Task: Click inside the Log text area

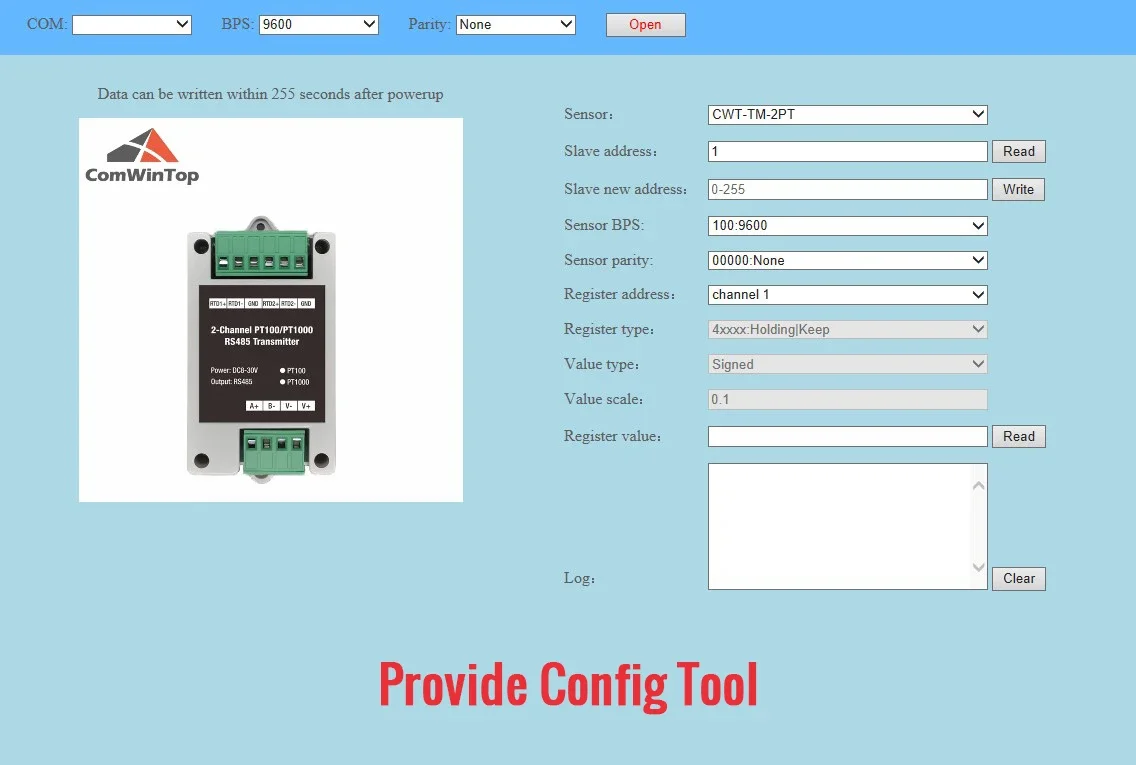Action: click(839, 527)
